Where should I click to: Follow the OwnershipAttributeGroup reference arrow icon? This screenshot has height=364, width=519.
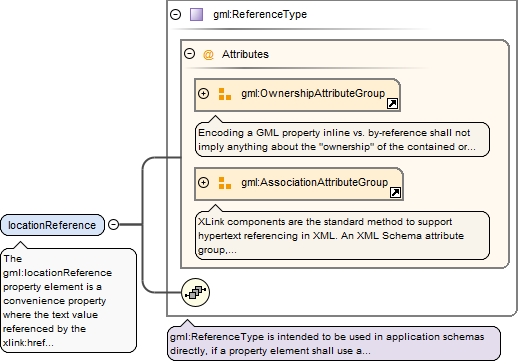392,104
